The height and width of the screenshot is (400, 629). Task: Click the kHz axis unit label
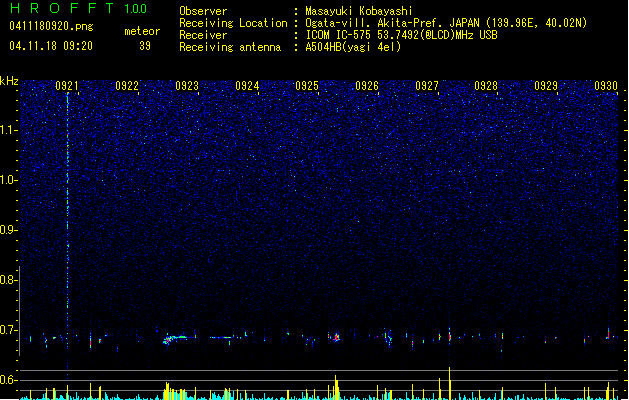tap(9, 81)
